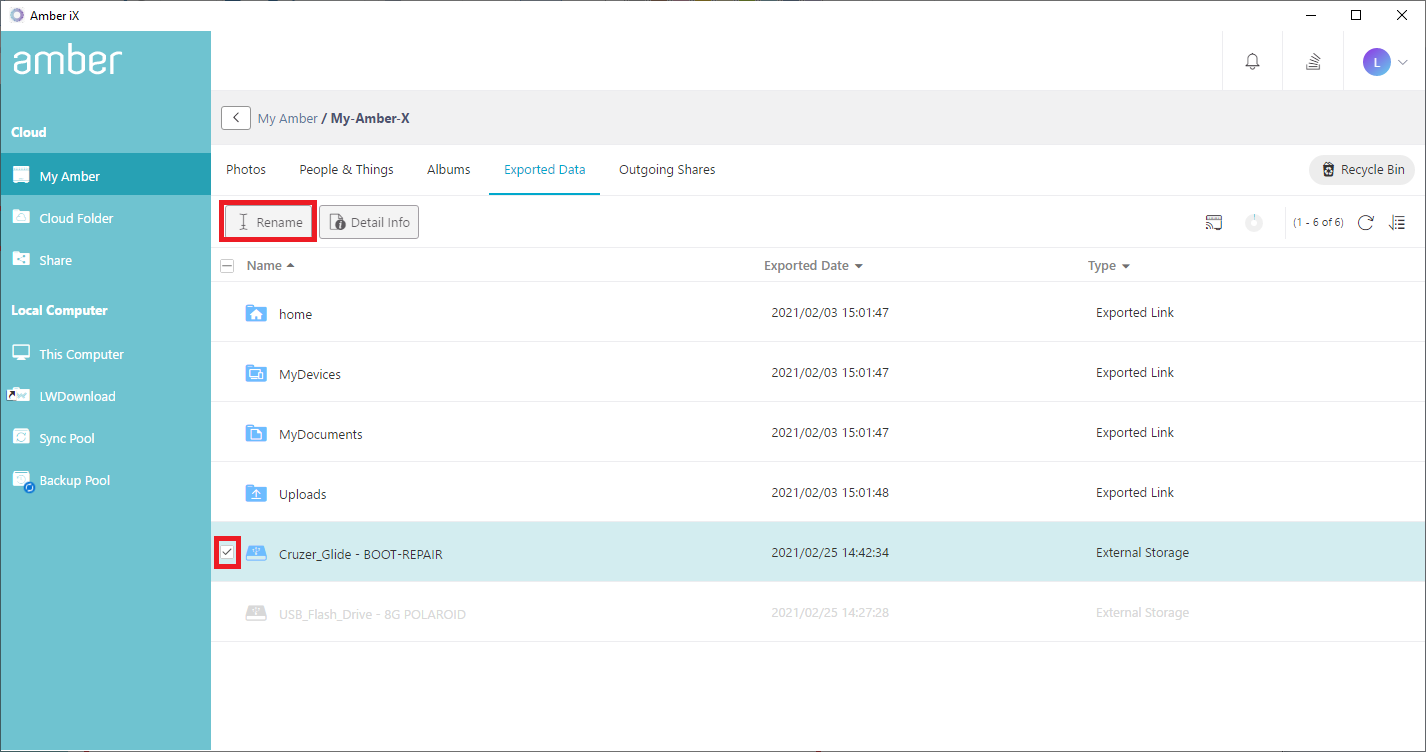The height and width of the screenshot is (752, 1426).
Task: Open the Recycle Bin
Action: click(x=1363, y=170)
